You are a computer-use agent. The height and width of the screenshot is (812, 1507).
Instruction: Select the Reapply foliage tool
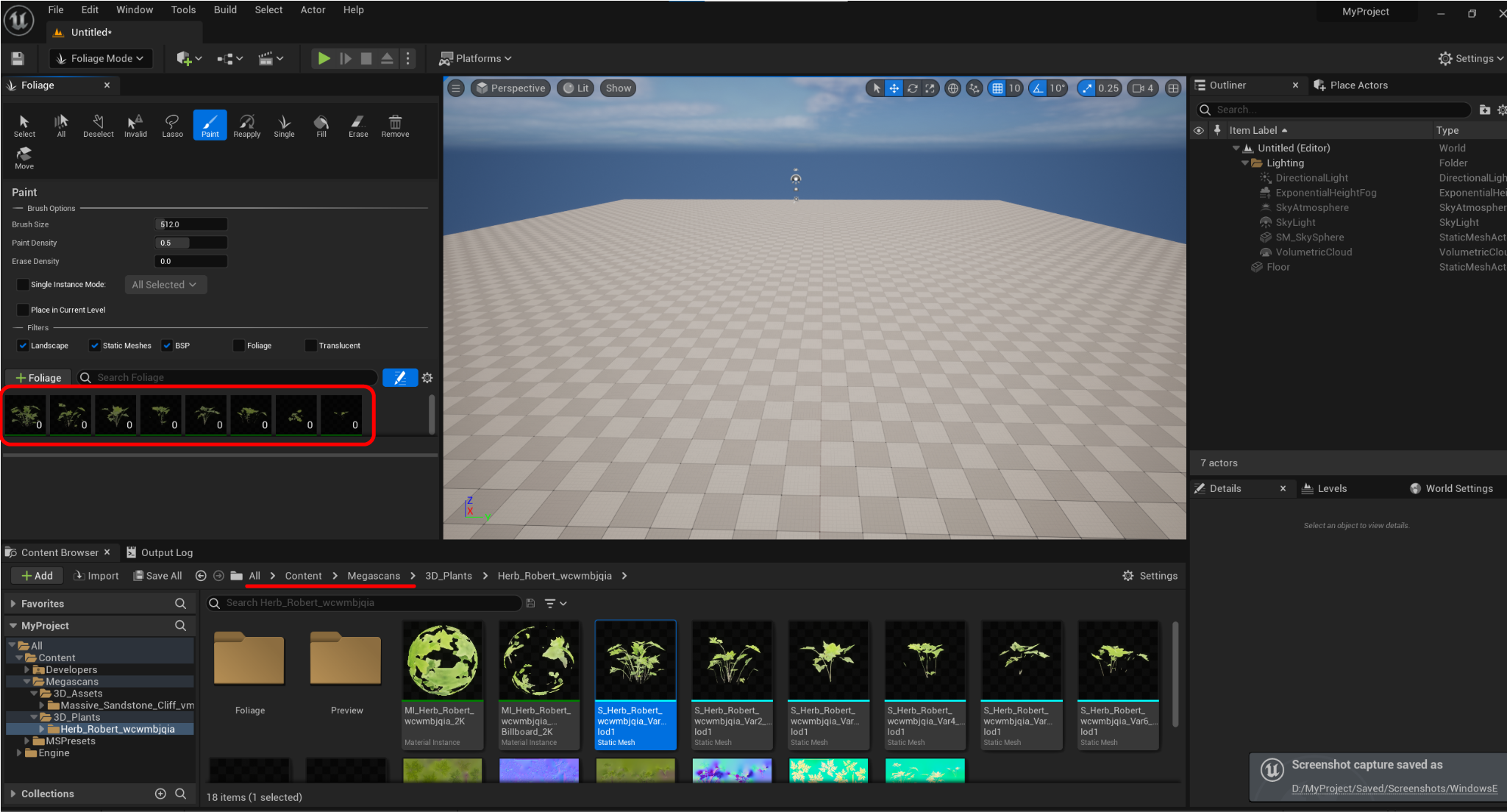(x=246, y=125)
